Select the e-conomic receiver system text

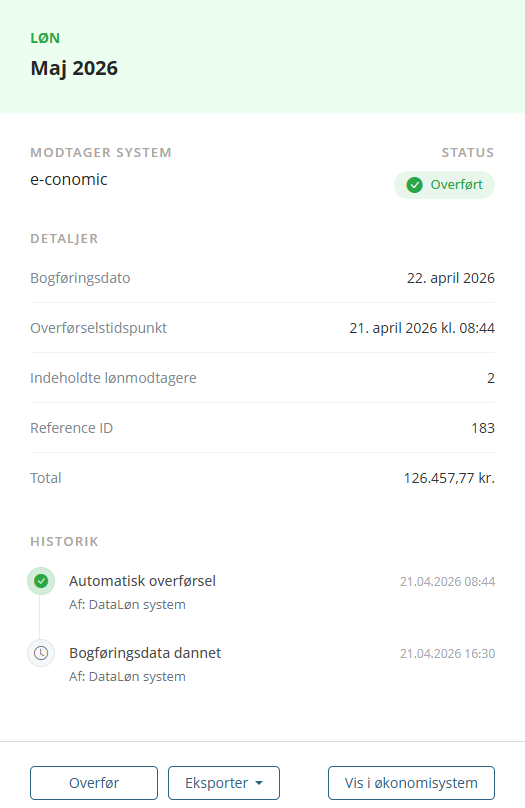pos(69,179)
